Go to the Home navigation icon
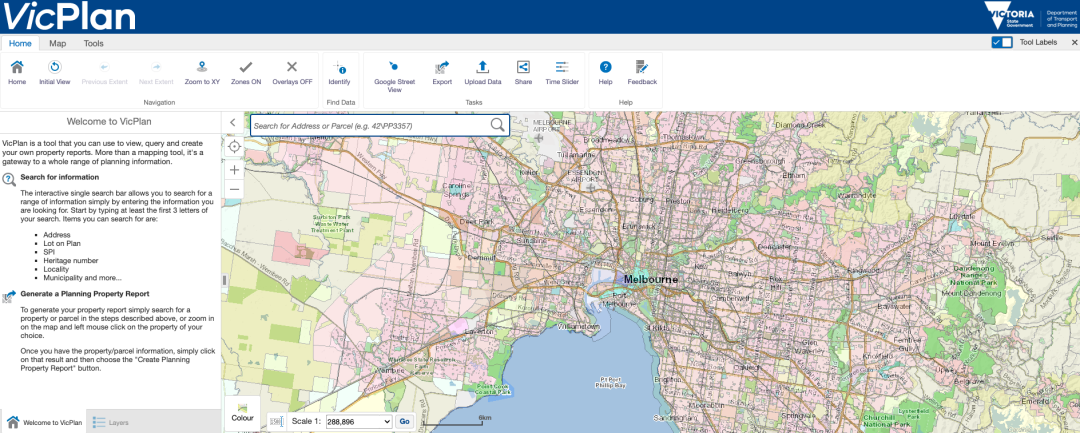Screen dimensions: 1080x433 point(17,72)
